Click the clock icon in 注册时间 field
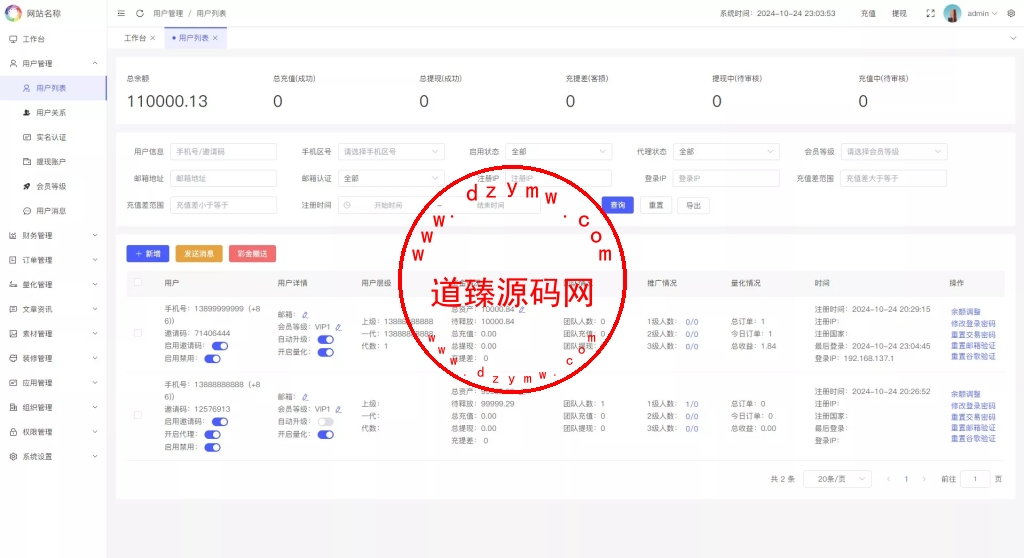 [347, 205]
